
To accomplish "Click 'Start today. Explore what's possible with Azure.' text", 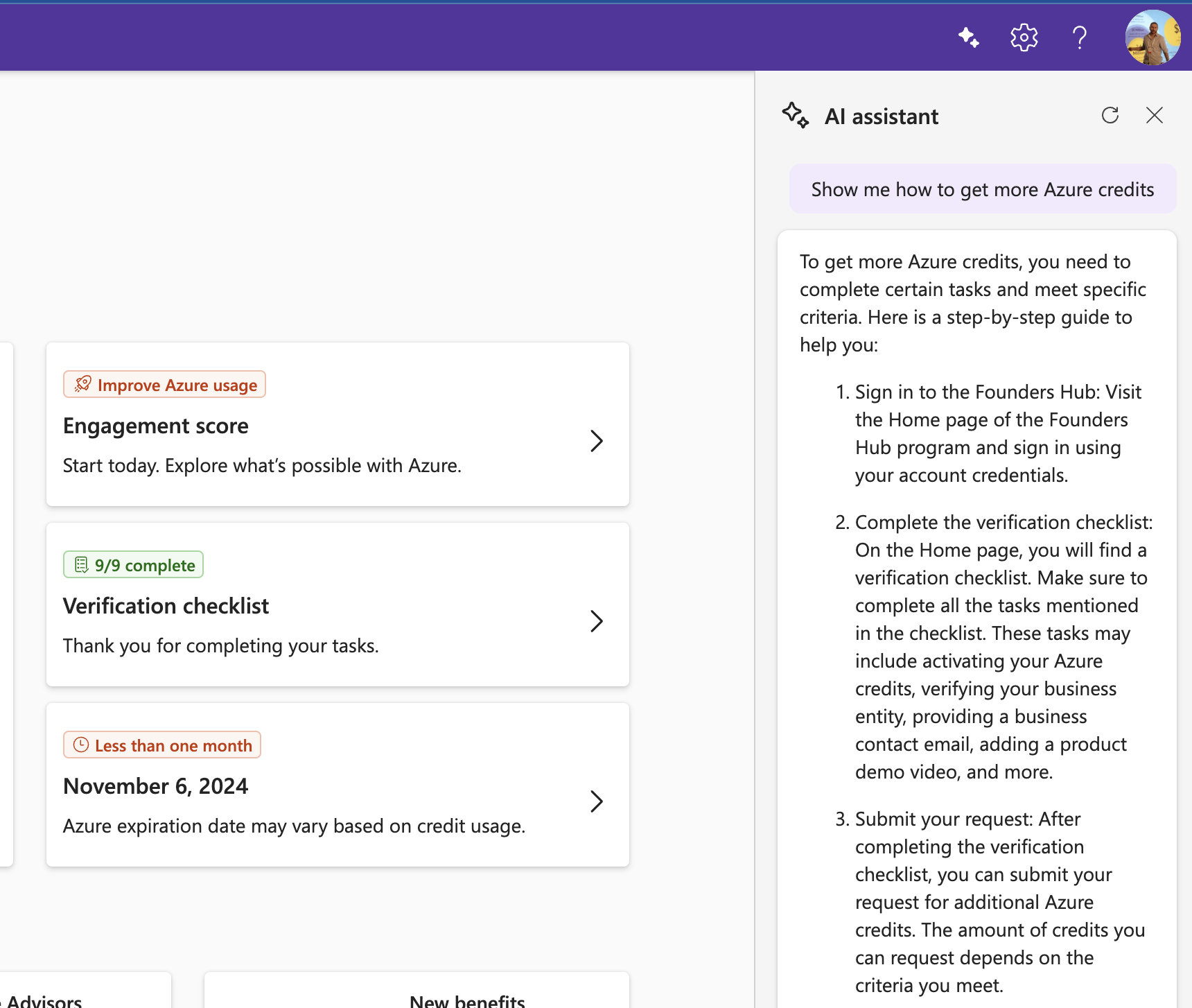I will click(263, 466).
